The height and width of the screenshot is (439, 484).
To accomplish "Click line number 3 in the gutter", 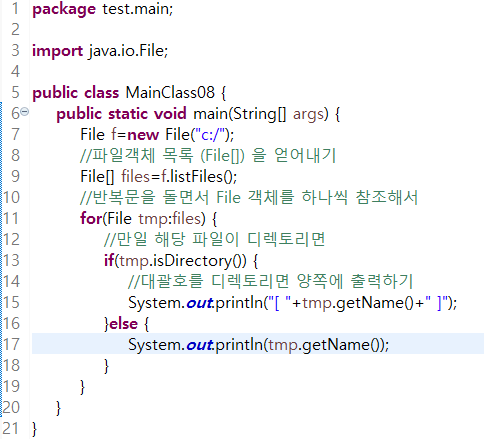I will point(15,51).
